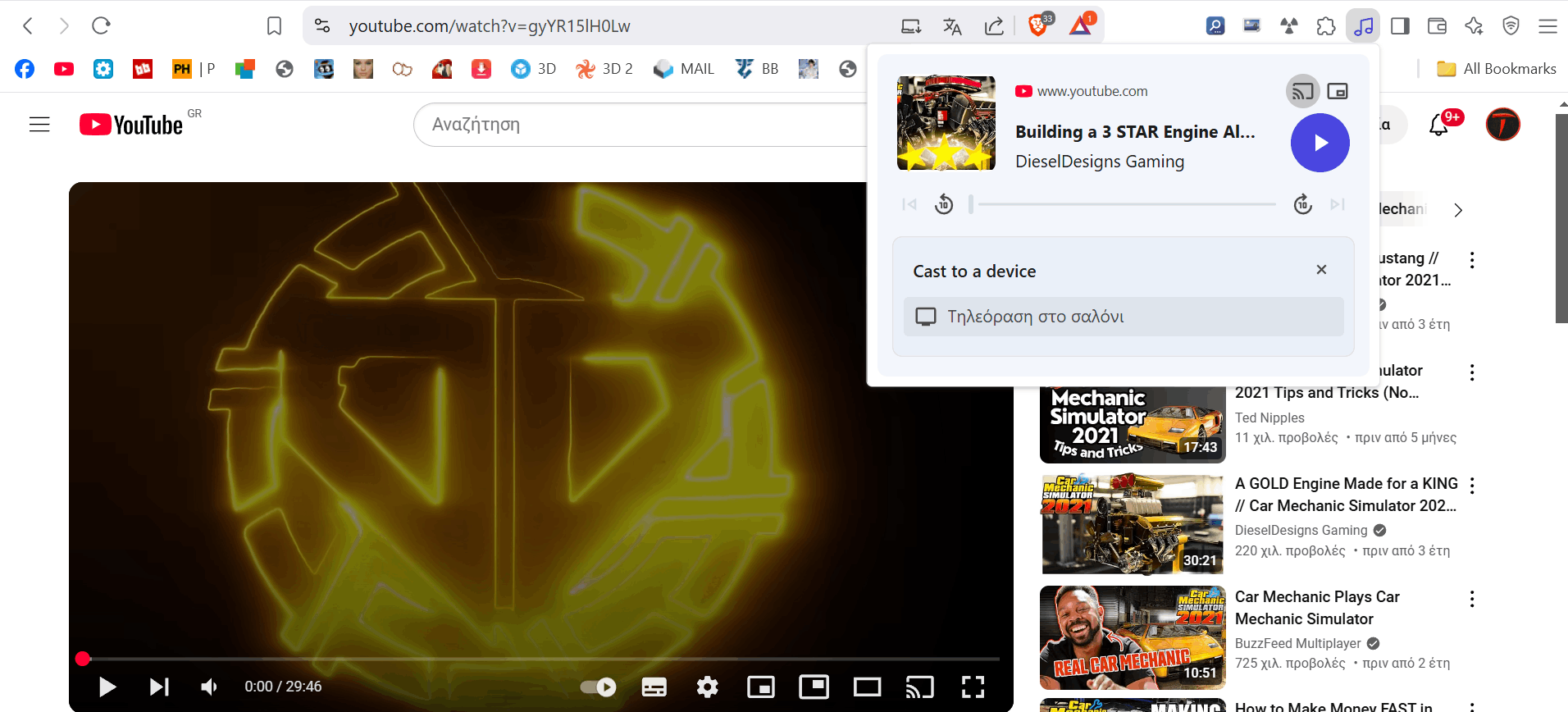The width and height of the screenshot is (1568, 712).
Task: Mute the video with speaker icon
Action: click(209, 687)
